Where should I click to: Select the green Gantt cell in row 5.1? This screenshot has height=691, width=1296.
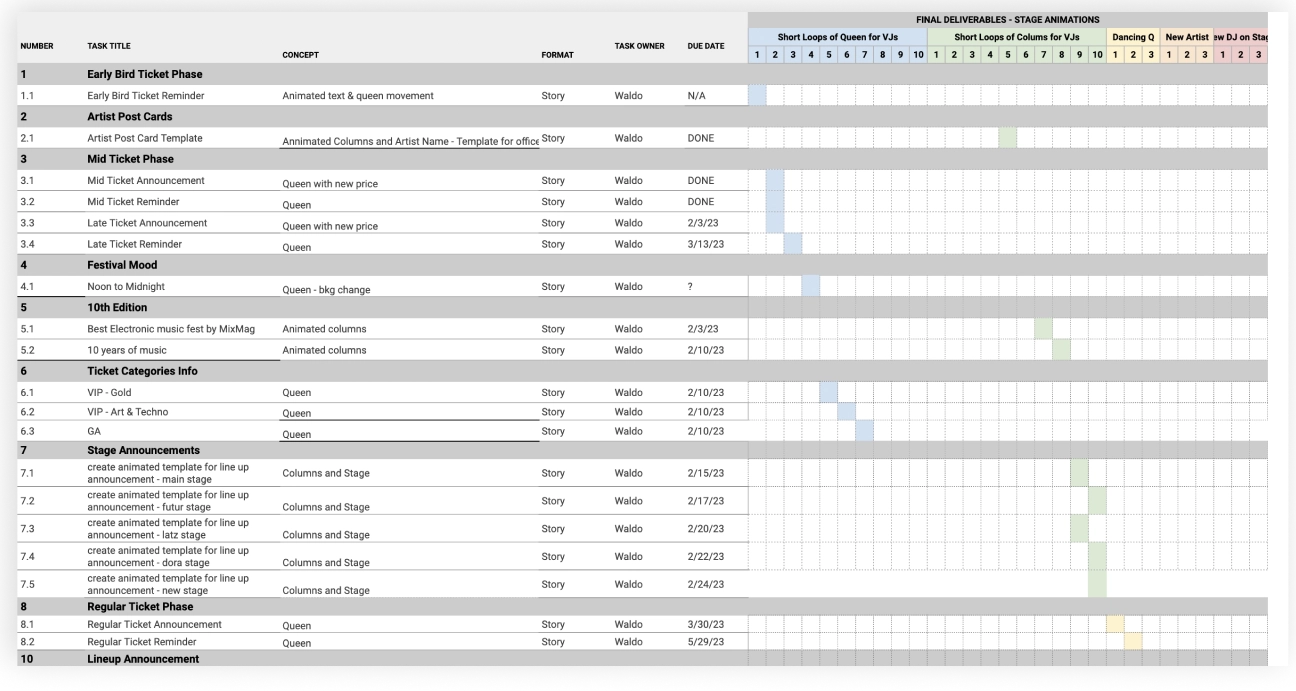pyautogui.click(x=1043, y=329)
